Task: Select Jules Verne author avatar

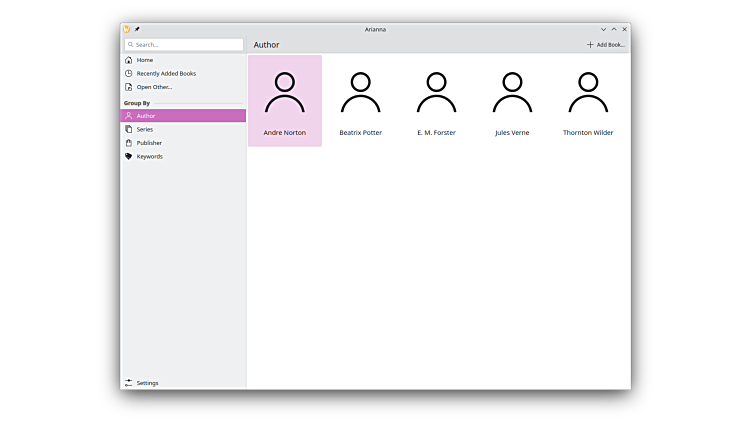Action: [512, 93]
